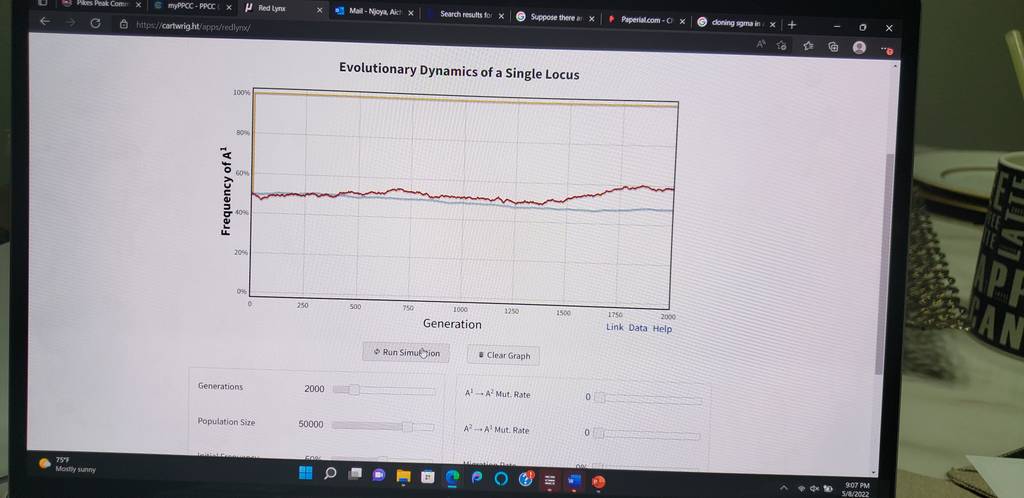The height and width of the screenshot is (498, 1024).
Task: Click the Population Size slider handle
Action: coord(407,426)
